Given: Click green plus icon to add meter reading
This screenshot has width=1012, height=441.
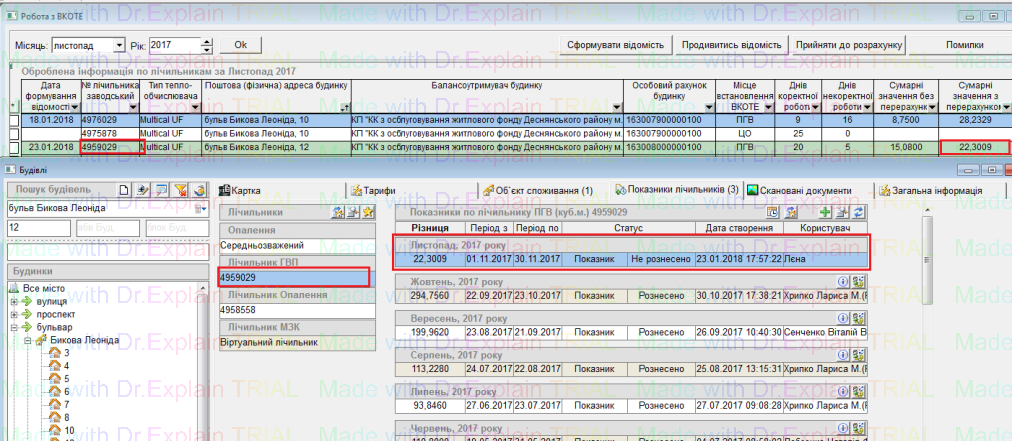Looking at the screenshot, I should pos(825,212).
